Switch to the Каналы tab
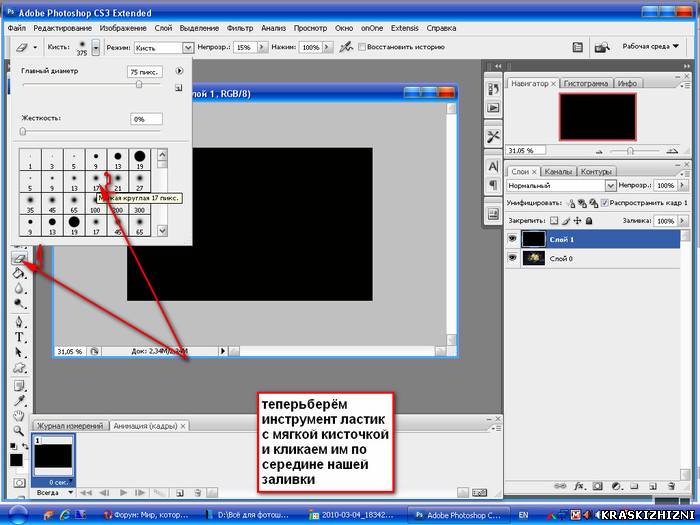This screenshot has height=525, width=700. [x=558, y=171]
